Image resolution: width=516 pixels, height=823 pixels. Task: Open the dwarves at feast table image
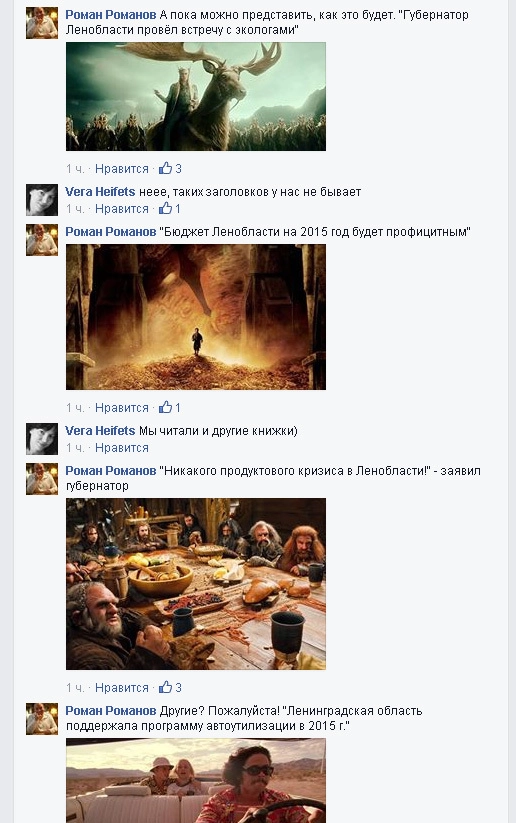(196, 584)
